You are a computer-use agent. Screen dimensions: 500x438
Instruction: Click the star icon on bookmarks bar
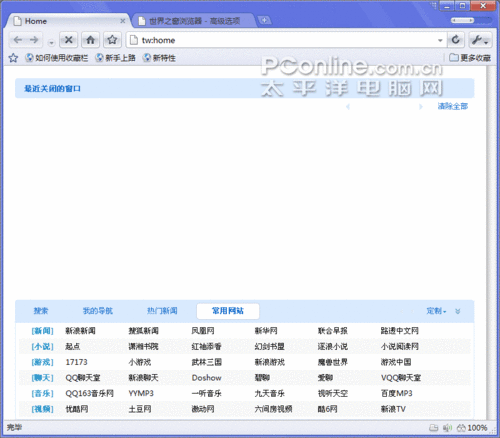[13, 58]
